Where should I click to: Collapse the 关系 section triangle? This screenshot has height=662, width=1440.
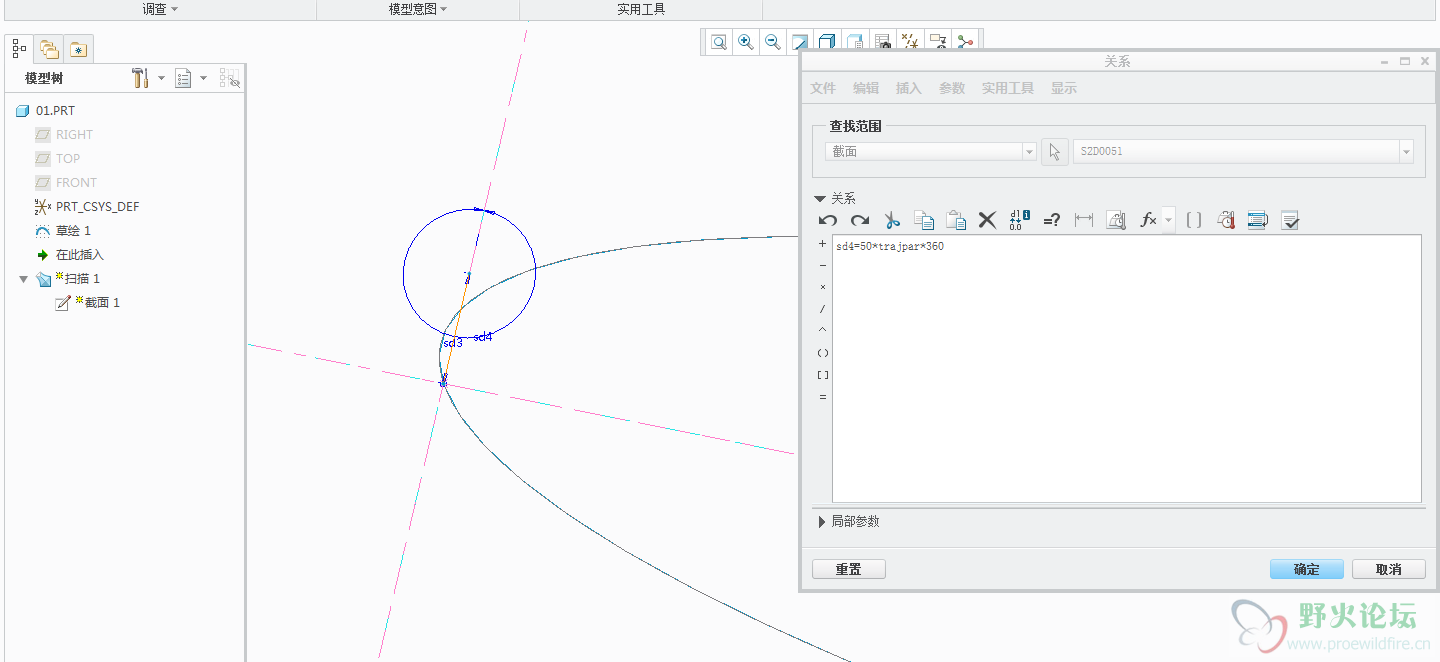pos(820,198)
